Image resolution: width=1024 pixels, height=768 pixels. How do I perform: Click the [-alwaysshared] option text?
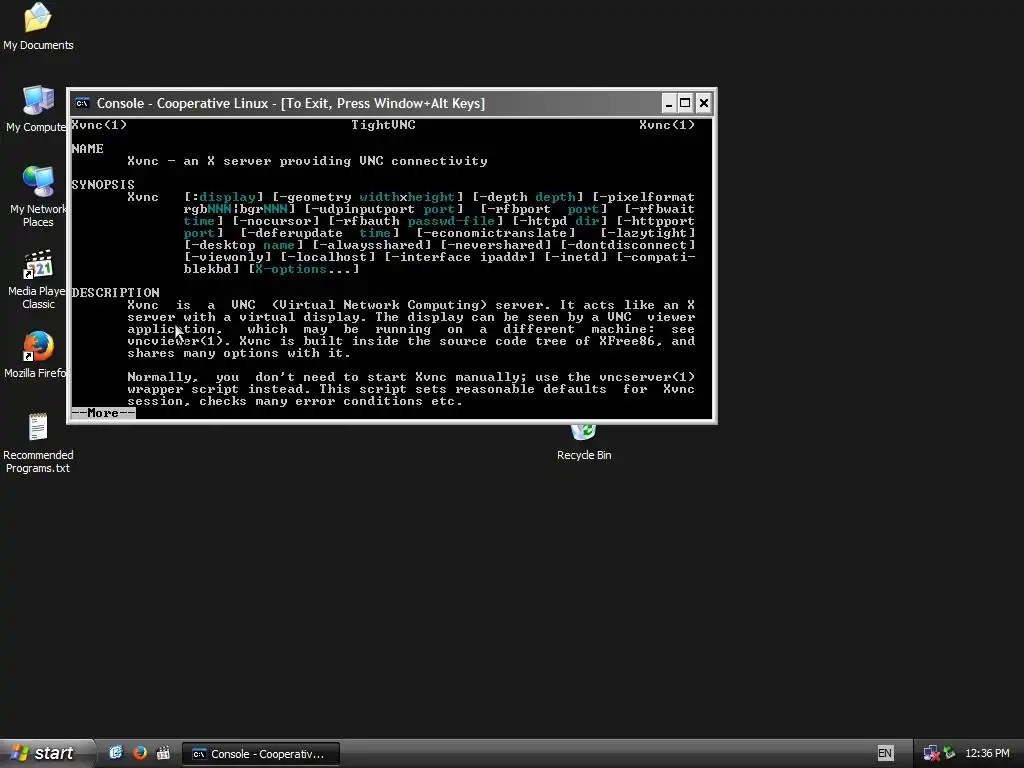point(372,245)
